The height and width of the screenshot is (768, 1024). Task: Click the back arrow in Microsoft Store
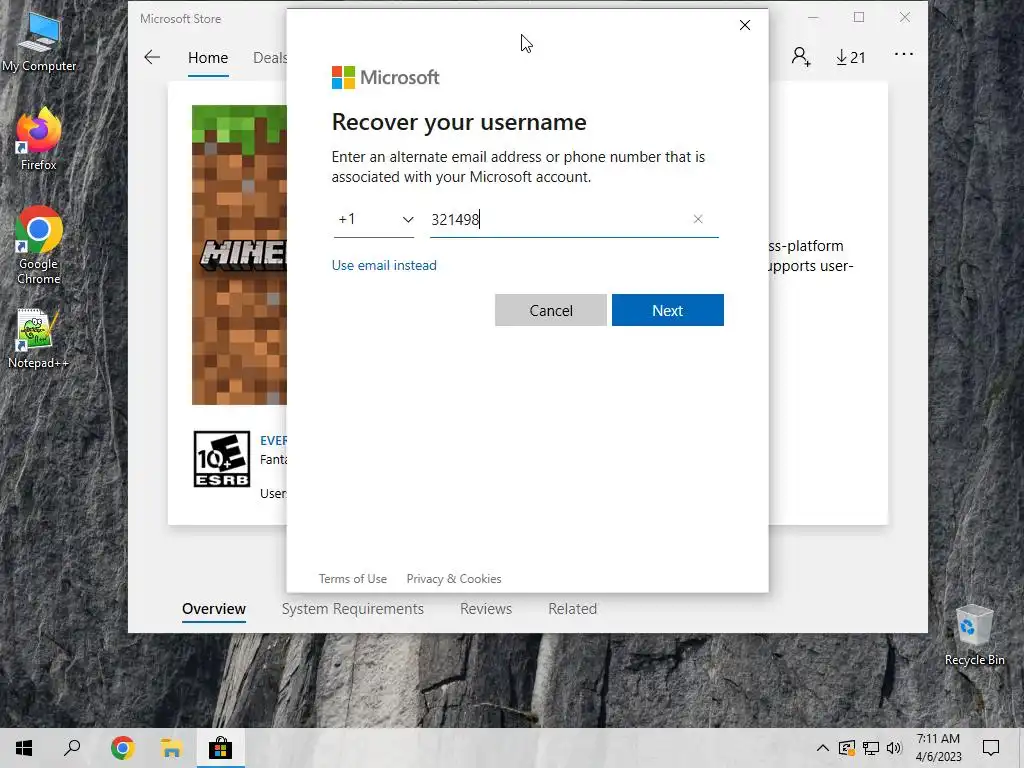click(x=152, y=57)
